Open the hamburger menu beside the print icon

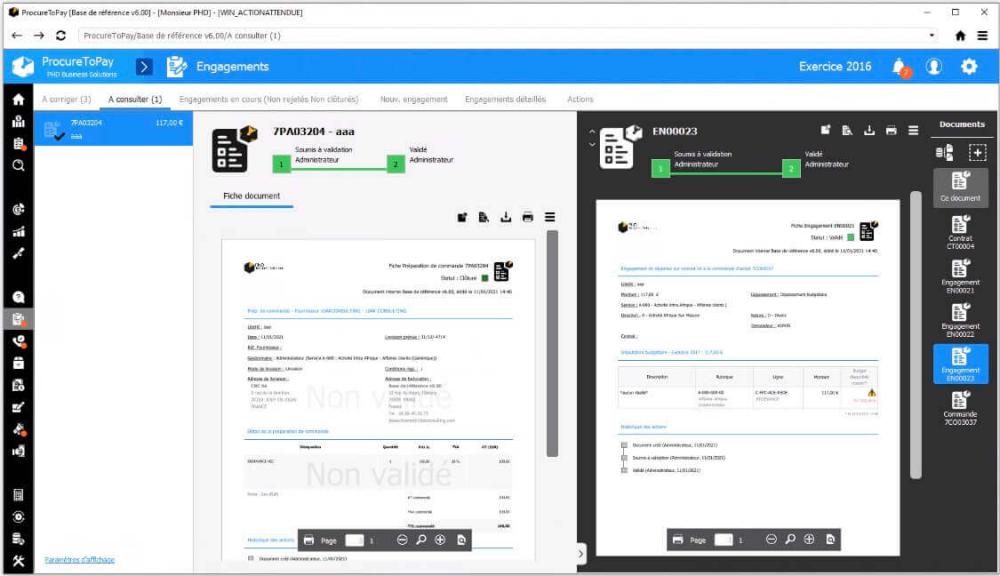pos(916,131)
